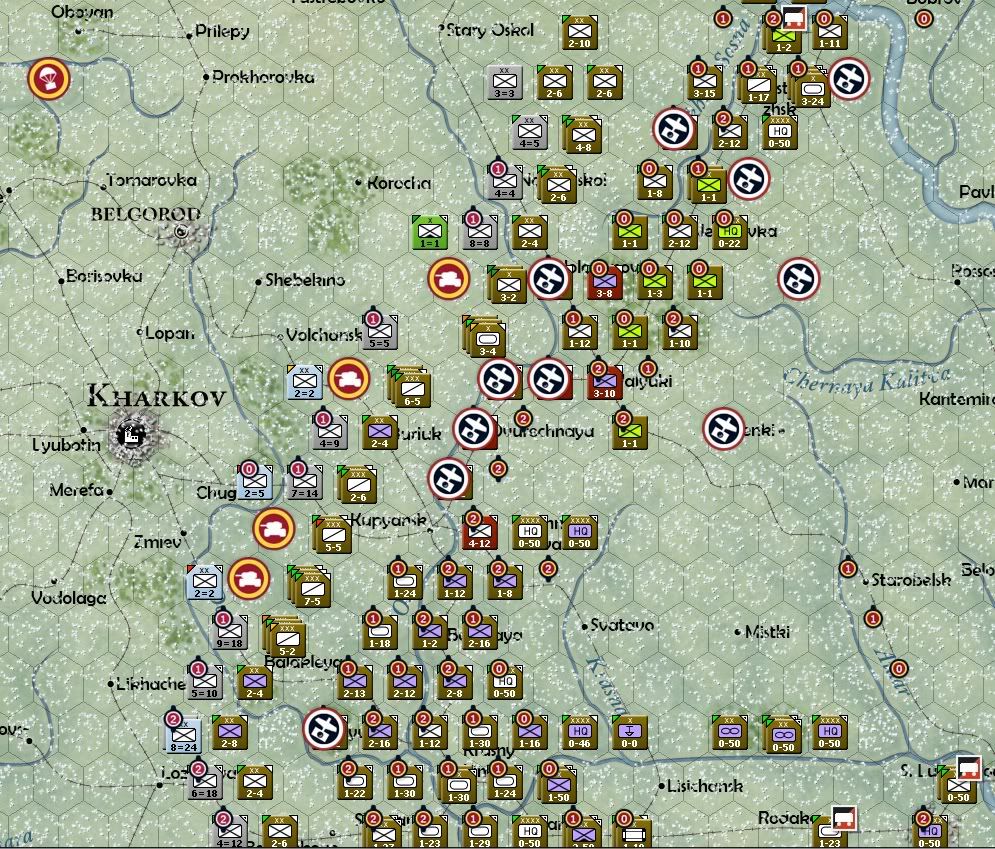Select the Korocha town label

pyautogui.click(x=399, y=183)
